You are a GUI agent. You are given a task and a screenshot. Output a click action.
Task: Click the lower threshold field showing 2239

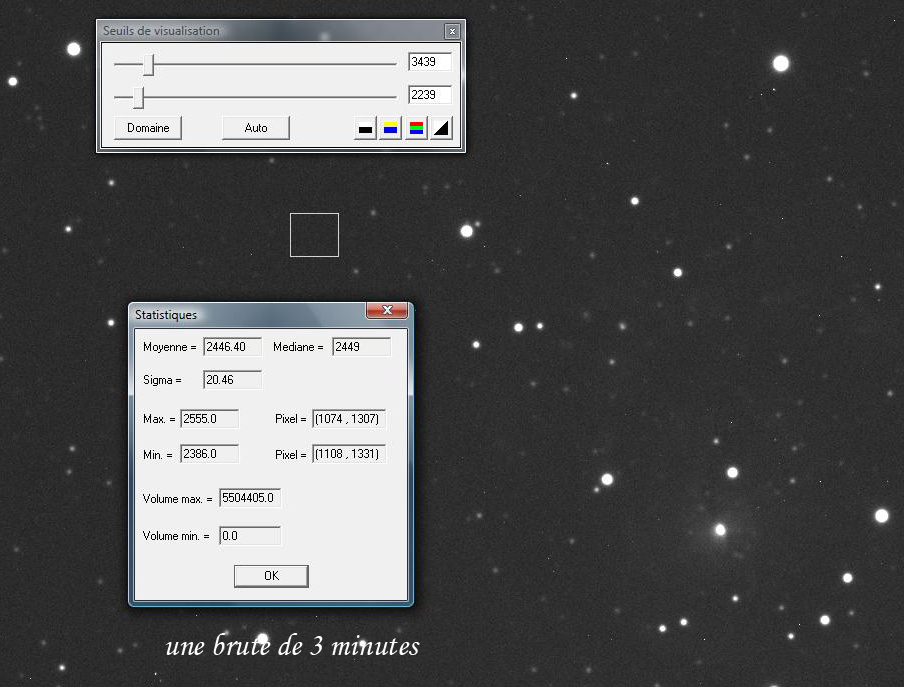430,95
